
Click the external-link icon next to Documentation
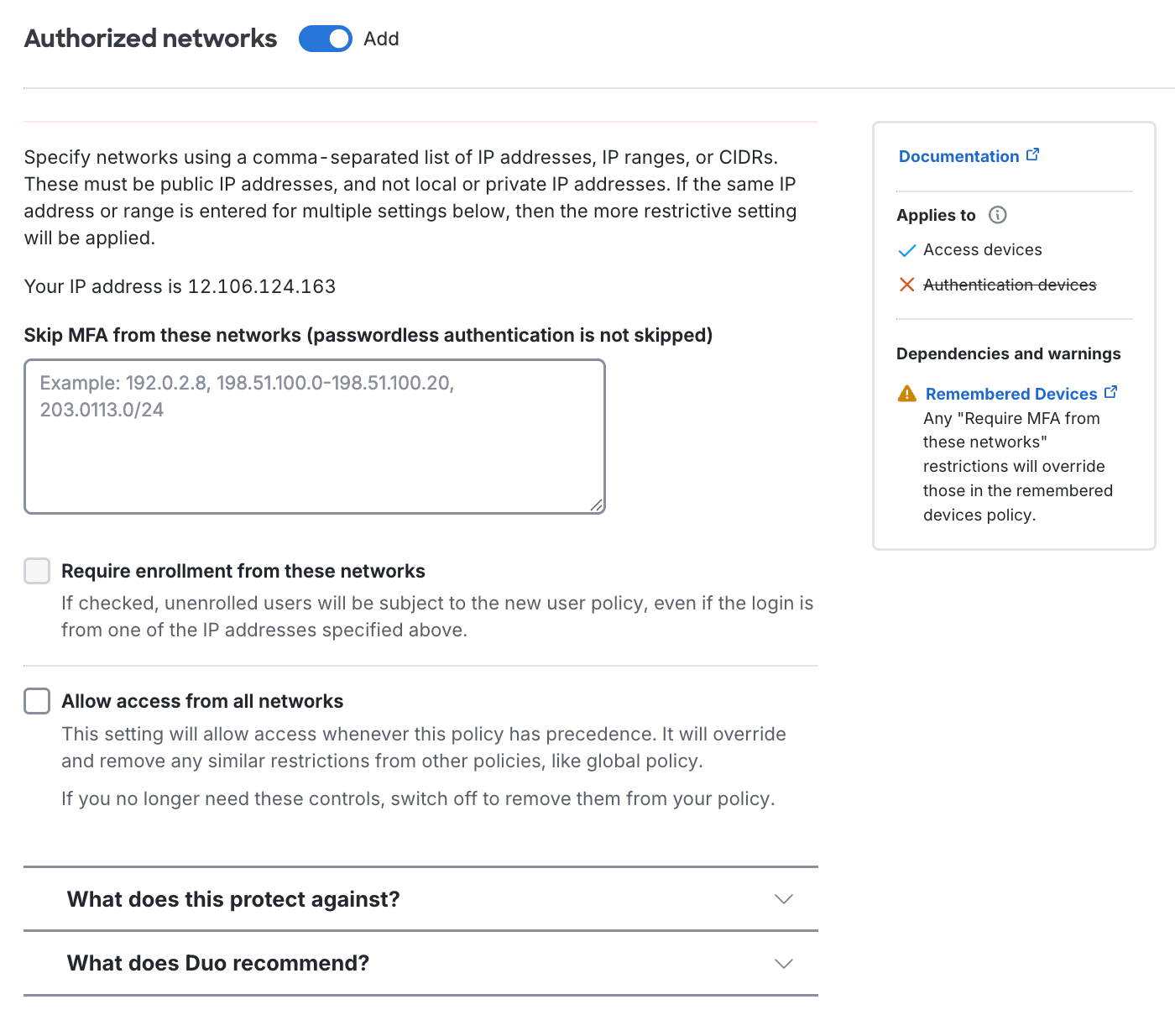(x=1033, y=154)
